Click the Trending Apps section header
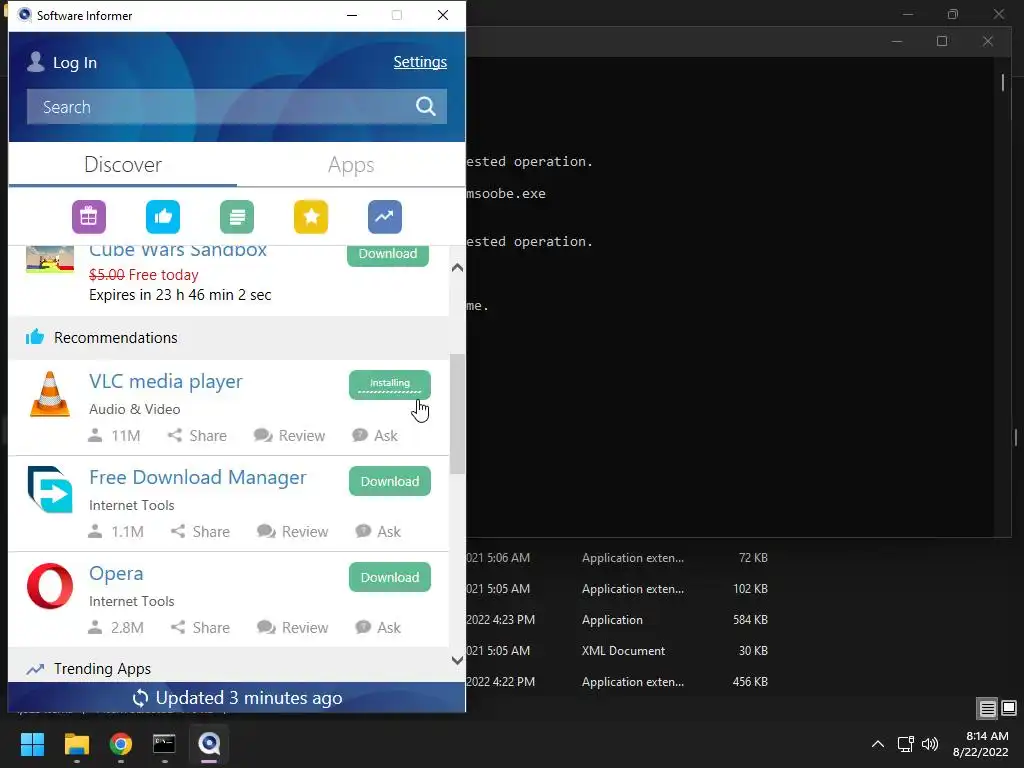 point(229,667)
